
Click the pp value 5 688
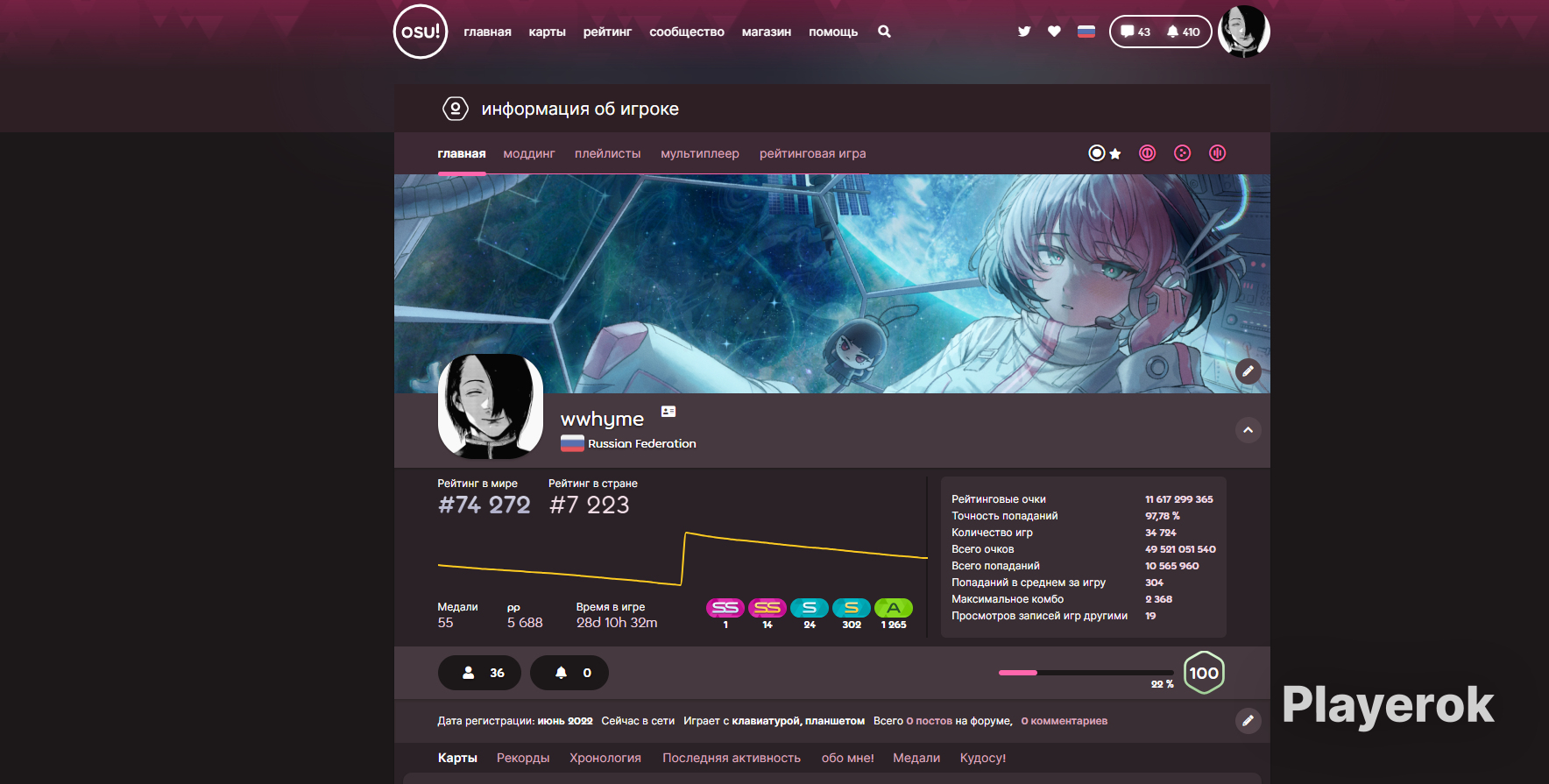525,623
